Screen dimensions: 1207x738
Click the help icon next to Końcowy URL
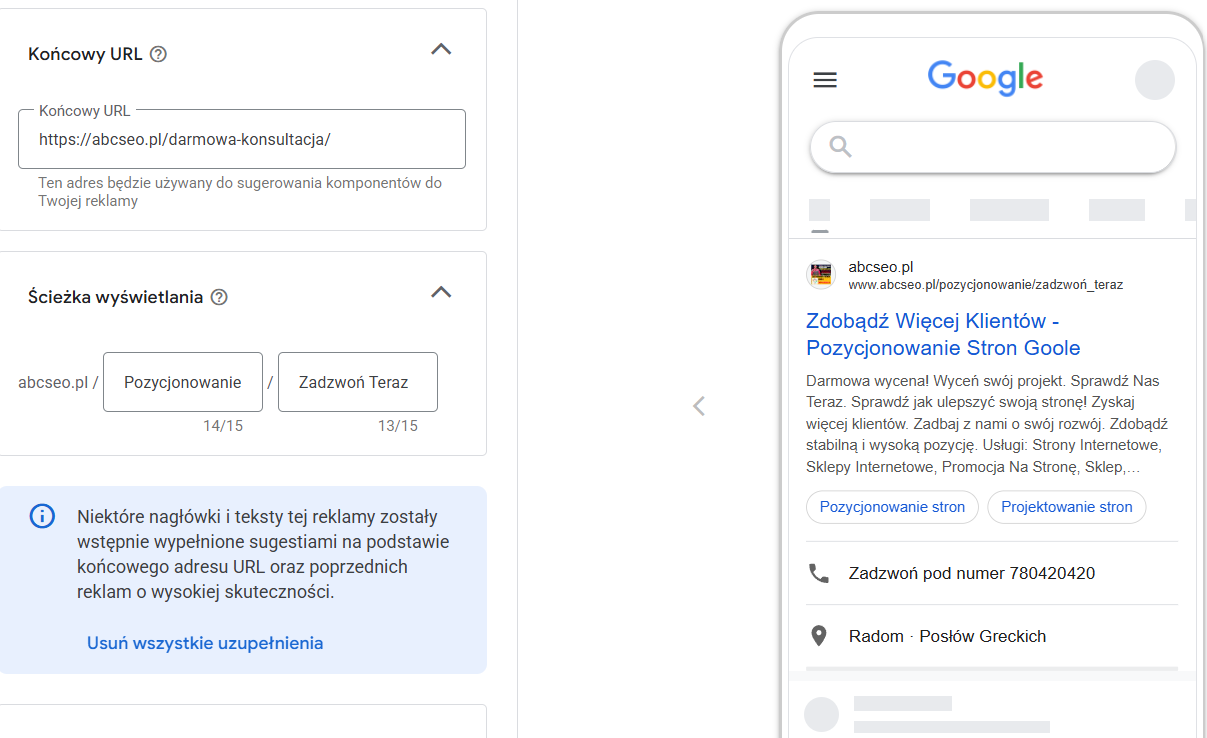pyautogui.click(x=158, y=54)
